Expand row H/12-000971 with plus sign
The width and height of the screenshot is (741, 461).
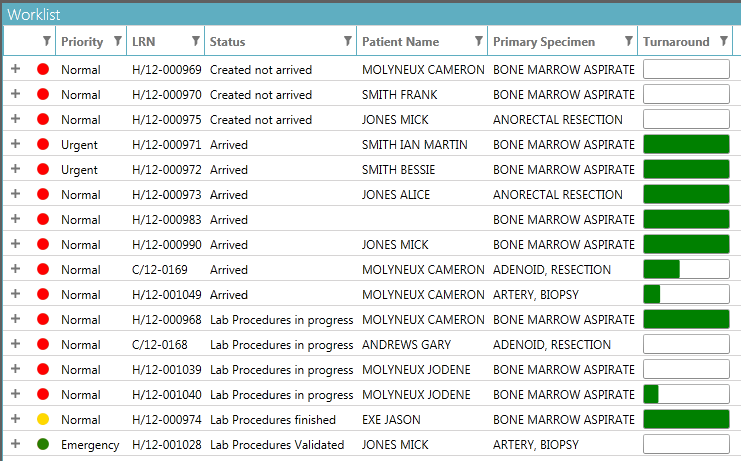pyautogui.click(x=15, y=144)
